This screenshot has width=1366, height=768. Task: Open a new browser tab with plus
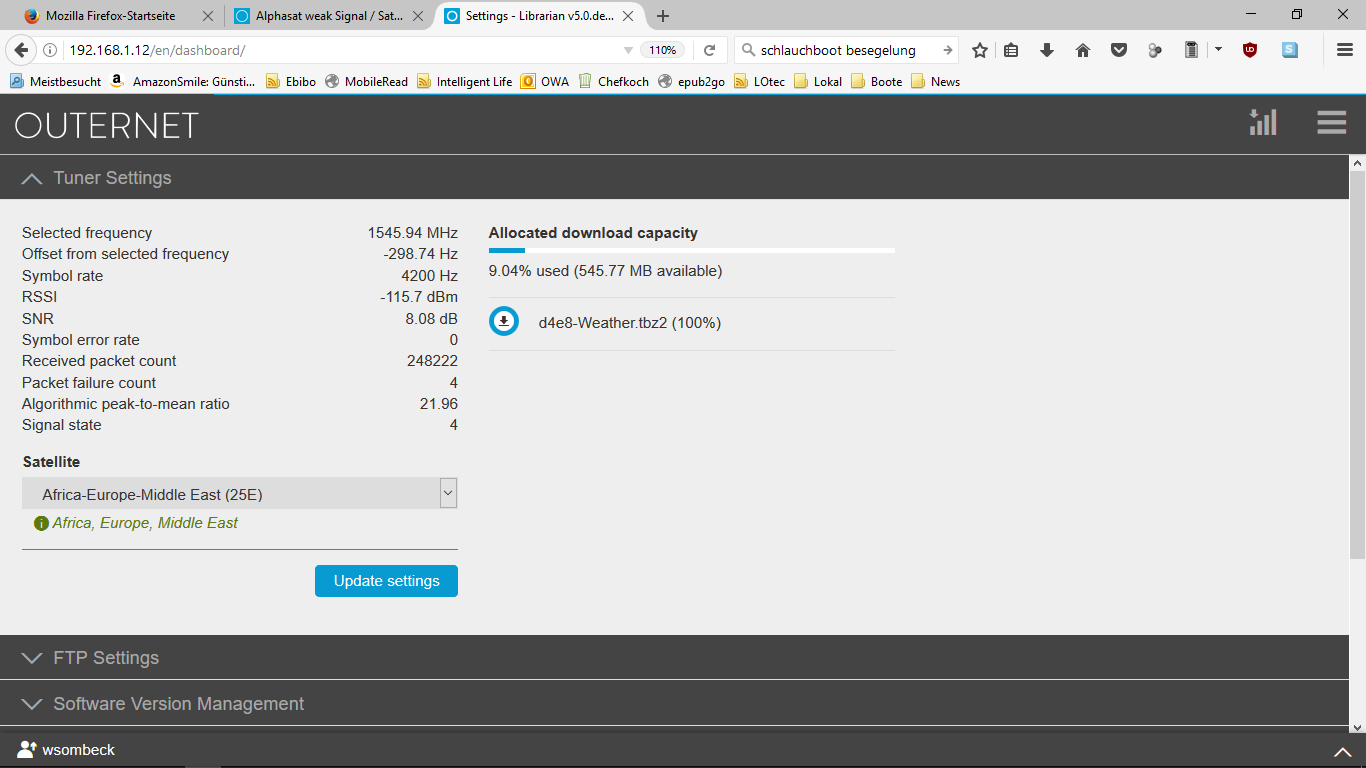tap(663, 16)
